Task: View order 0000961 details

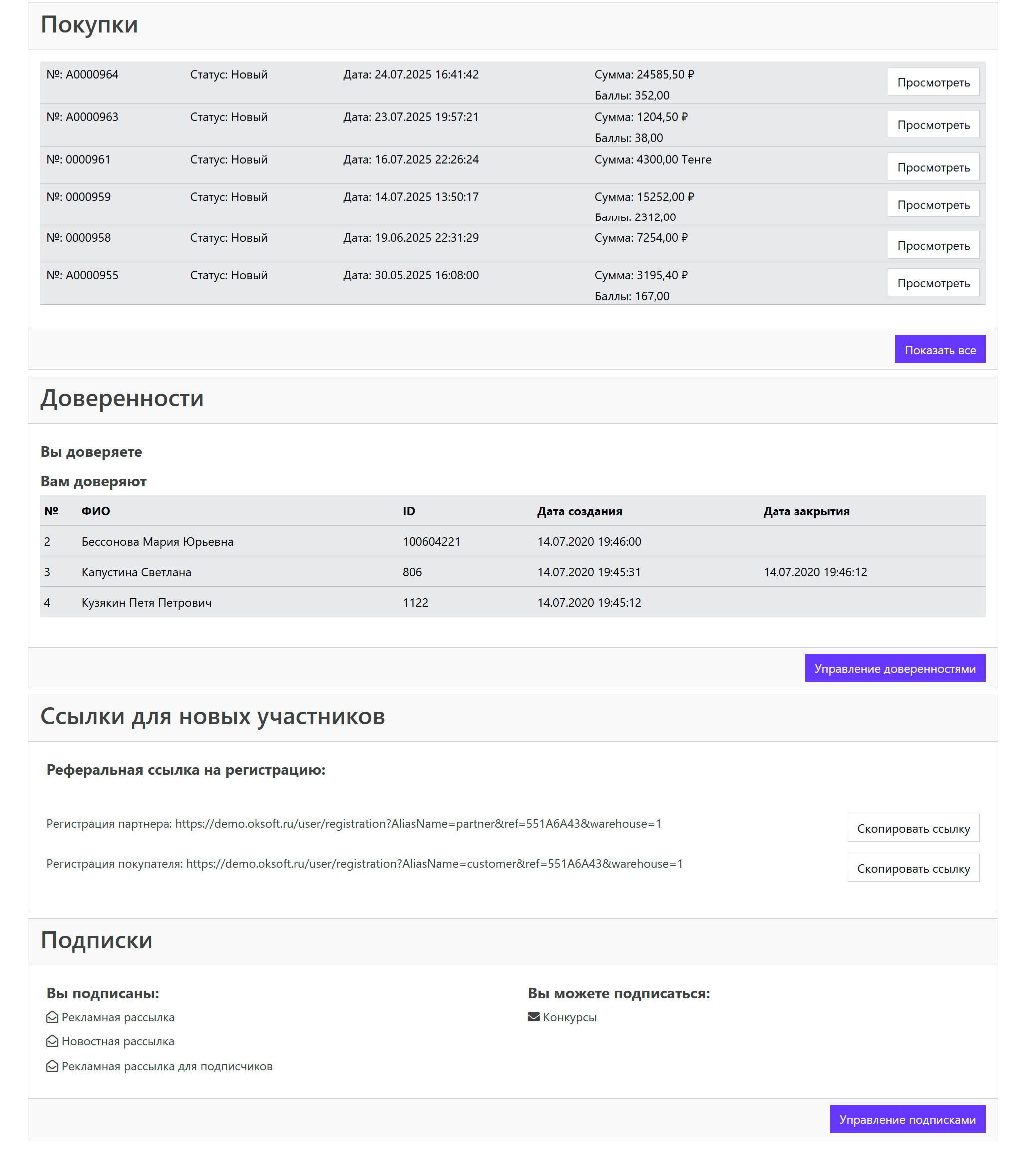Action: (933, 166)
